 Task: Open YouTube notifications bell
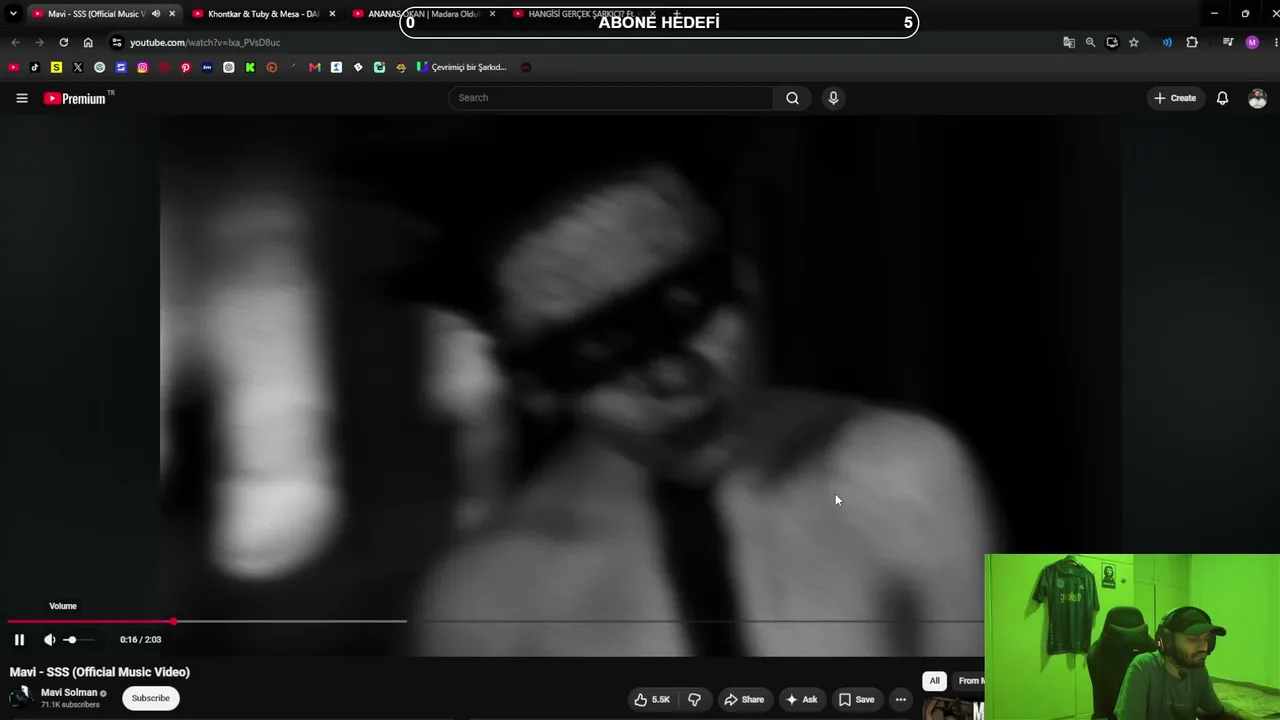pyautogui.click(x=1222, y=98)
